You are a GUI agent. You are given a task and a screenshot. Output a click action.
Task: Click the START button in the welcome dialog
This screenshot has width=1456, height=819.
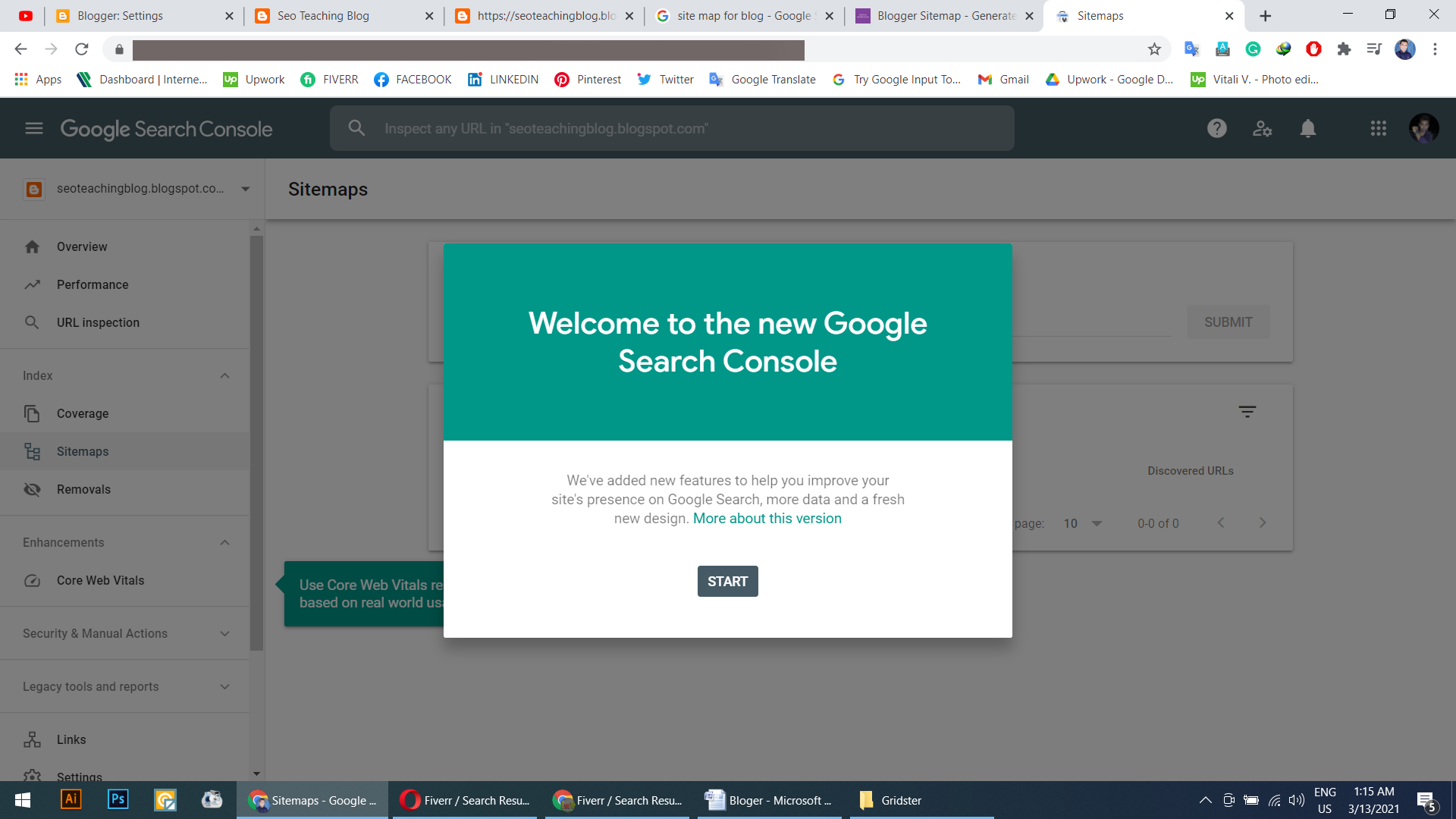tap(727, 581)
